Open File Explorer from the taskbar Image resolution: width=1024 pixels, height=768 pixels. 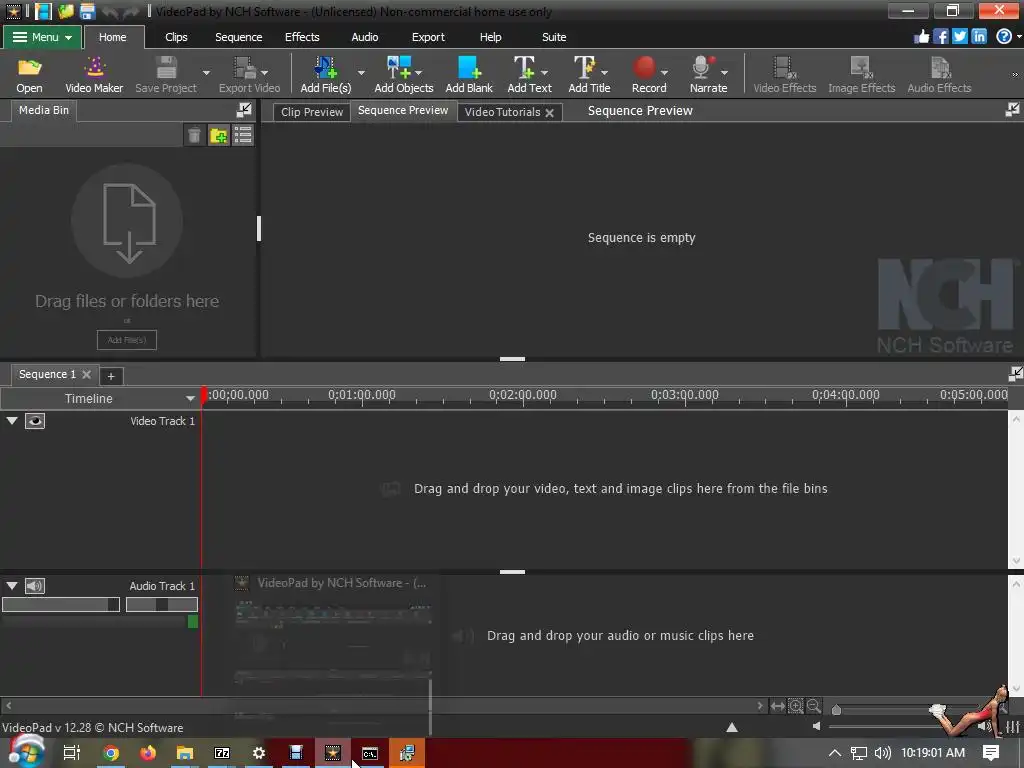(x=185, y=753)
